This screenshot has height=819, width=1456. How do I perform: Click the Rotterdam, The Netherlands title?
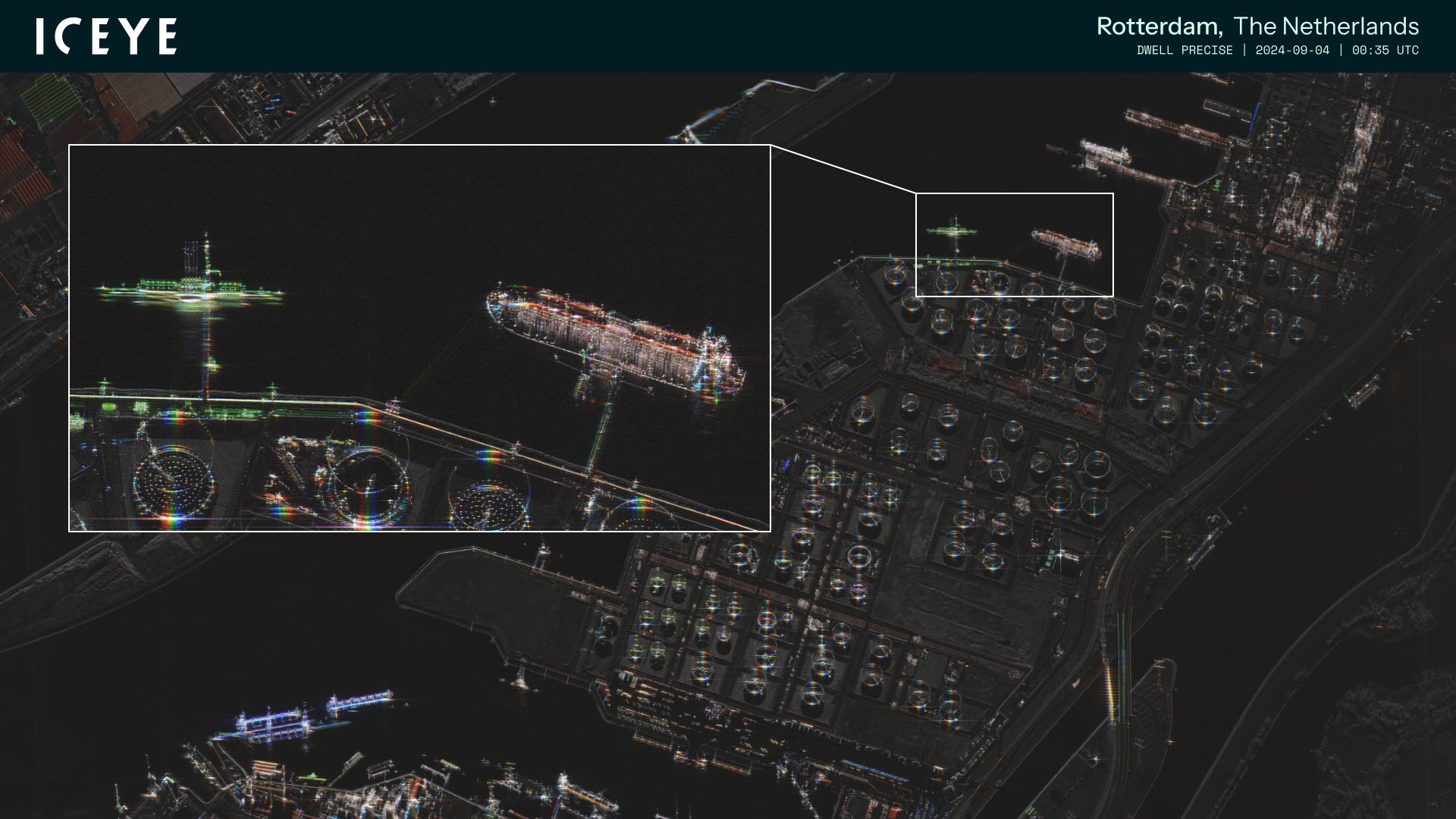tap(1259, 27)
